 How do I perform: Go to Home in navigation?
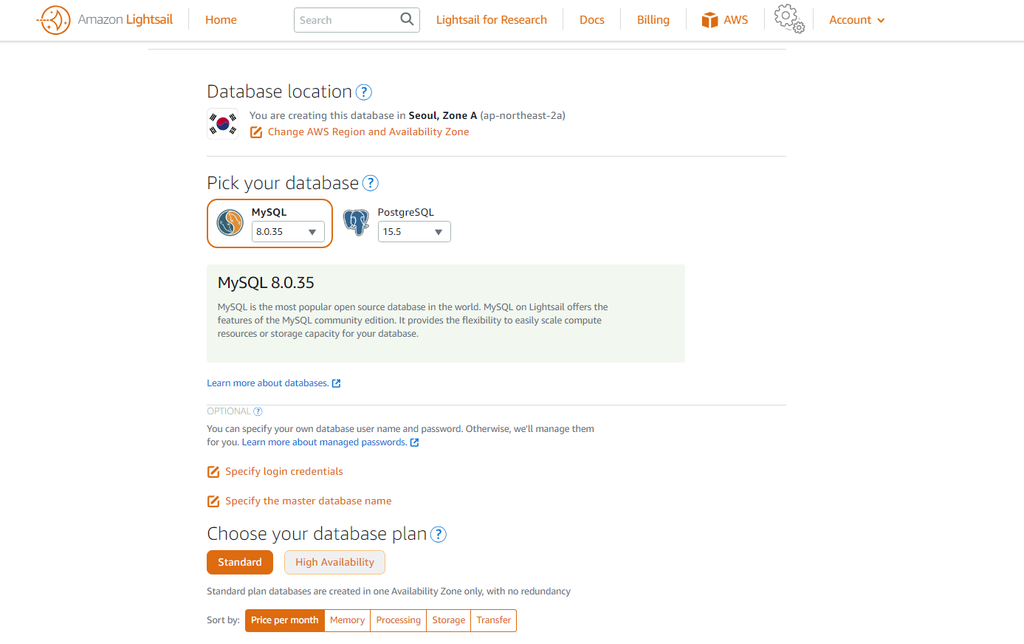point(221,20)
